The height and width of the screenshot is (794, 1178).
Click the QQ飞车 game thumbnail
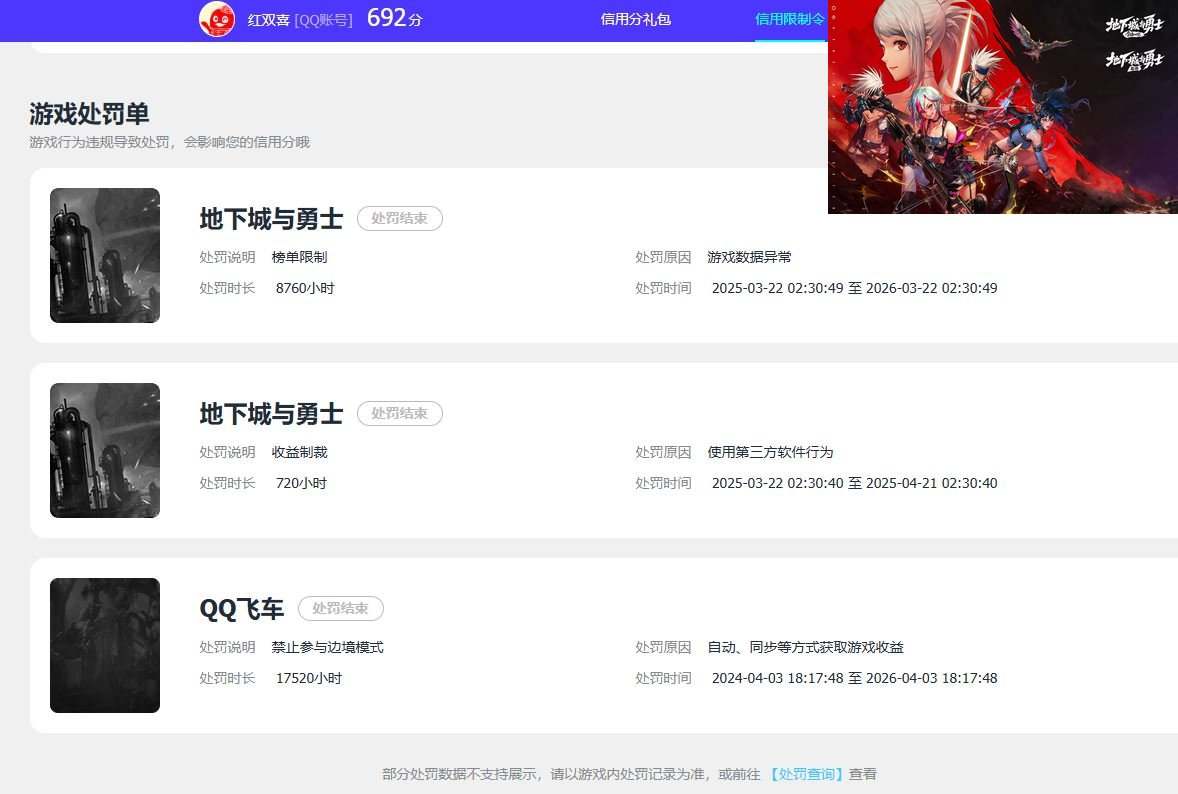click(105, 645)
